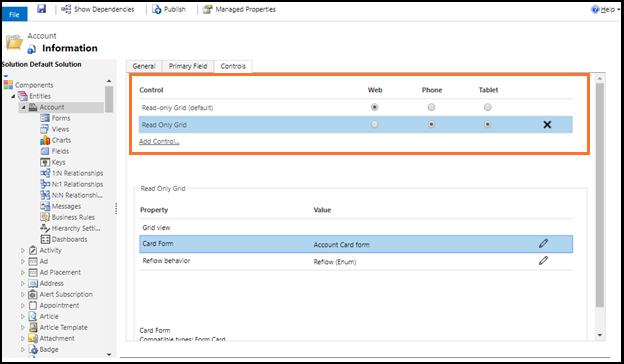Image resolution: width=624 pixels, height=364 pixels.
Task: Select Phone radio for Read-only Grid (default)
Action: [431, 107]
